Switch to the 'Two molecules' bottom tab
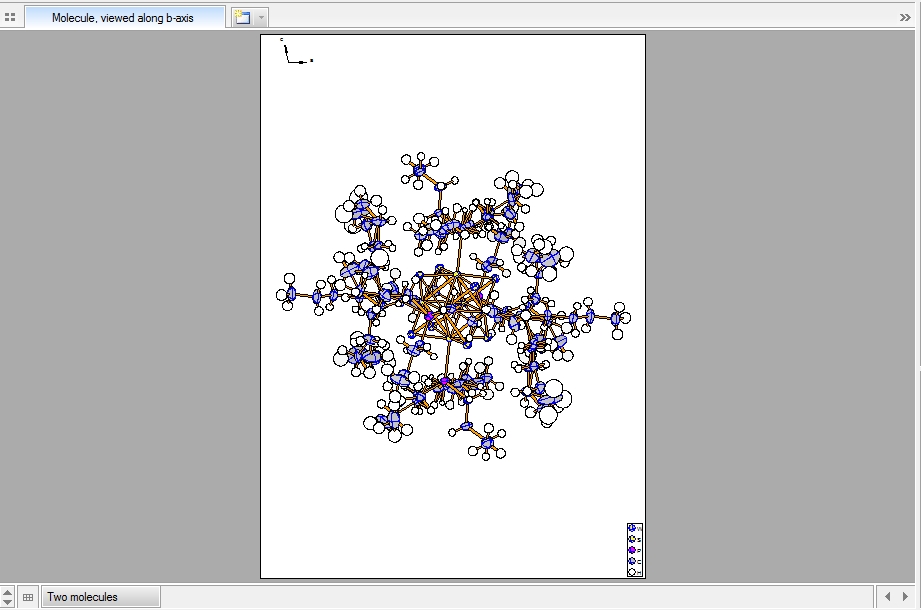The image size is (921, 610). 99,597
